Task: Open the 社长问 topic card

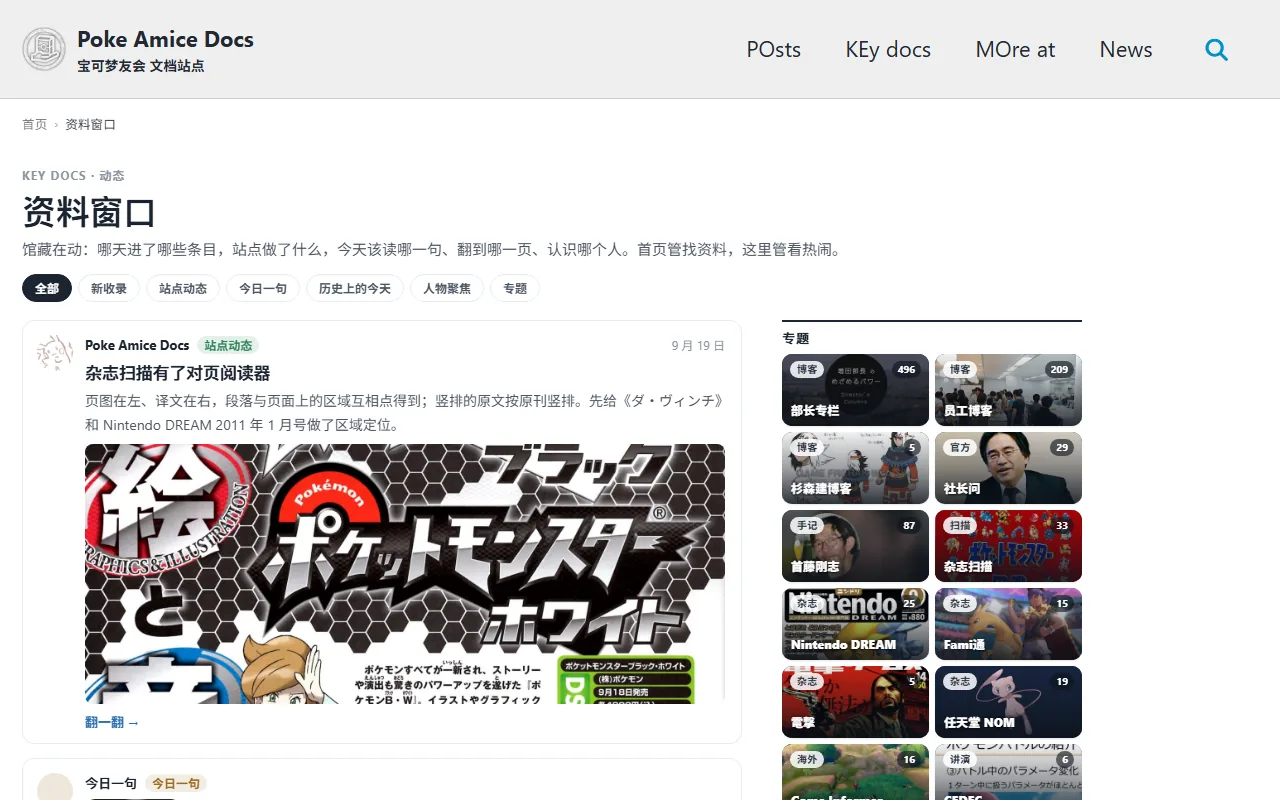Action: click(x=1008, y=468)
